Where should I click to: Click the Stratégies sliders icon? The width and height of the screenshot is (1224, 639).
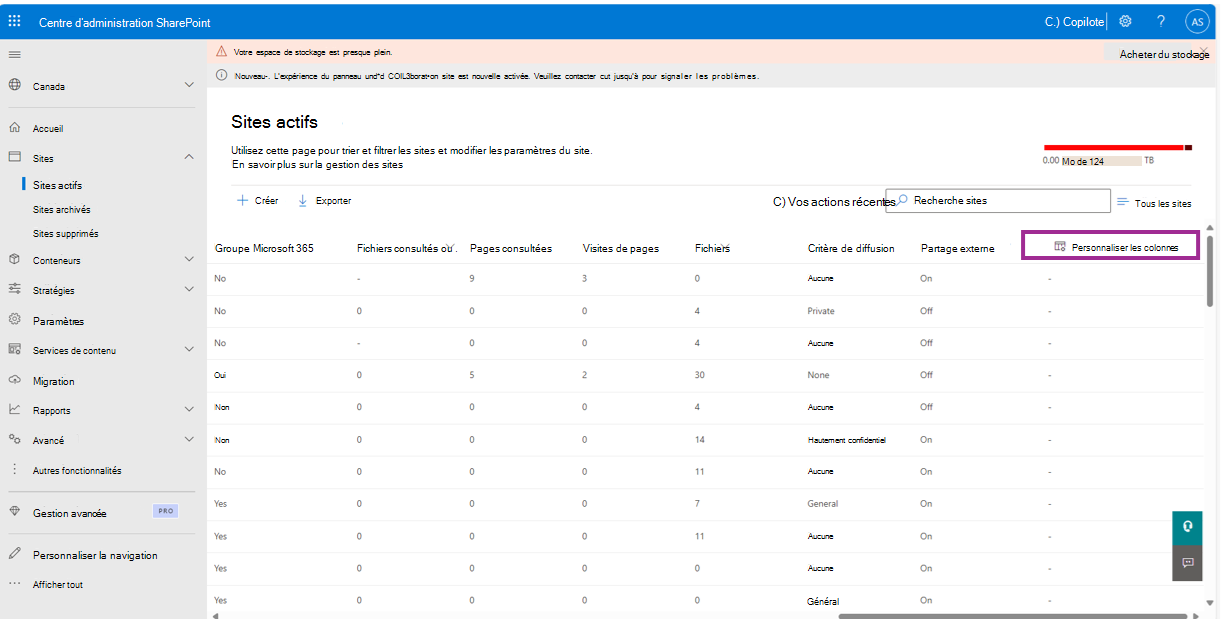pos(15,289)
